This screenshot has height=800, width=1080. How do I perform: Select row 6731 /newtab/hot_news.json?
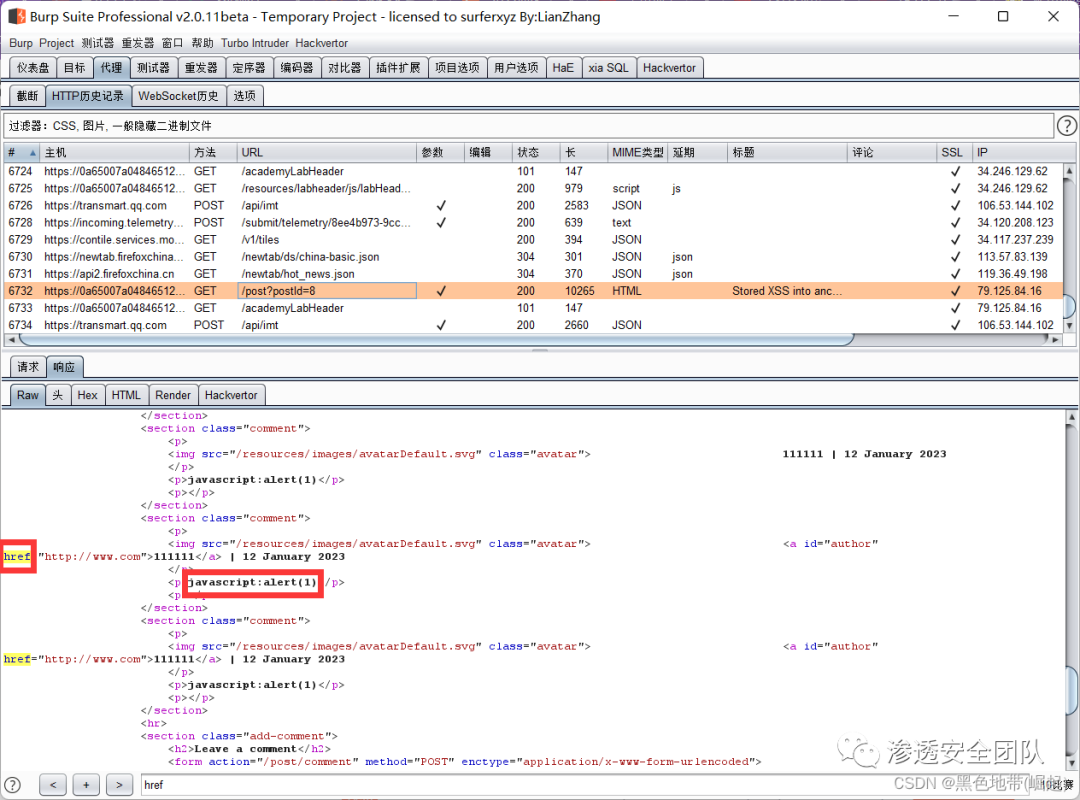(533, 274)
